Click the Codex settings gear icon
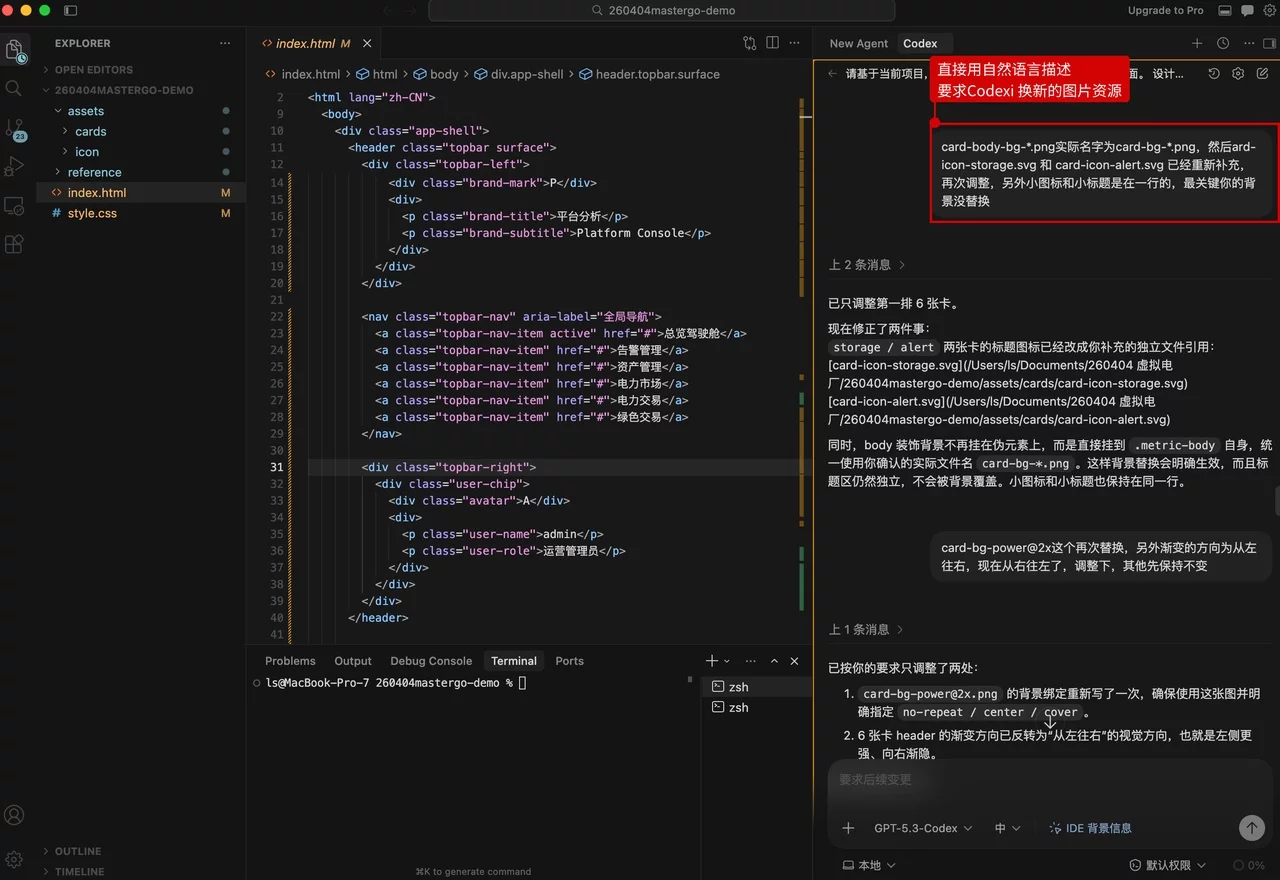This screenshot has height=880, width=1280. (x=1238, y=74)
